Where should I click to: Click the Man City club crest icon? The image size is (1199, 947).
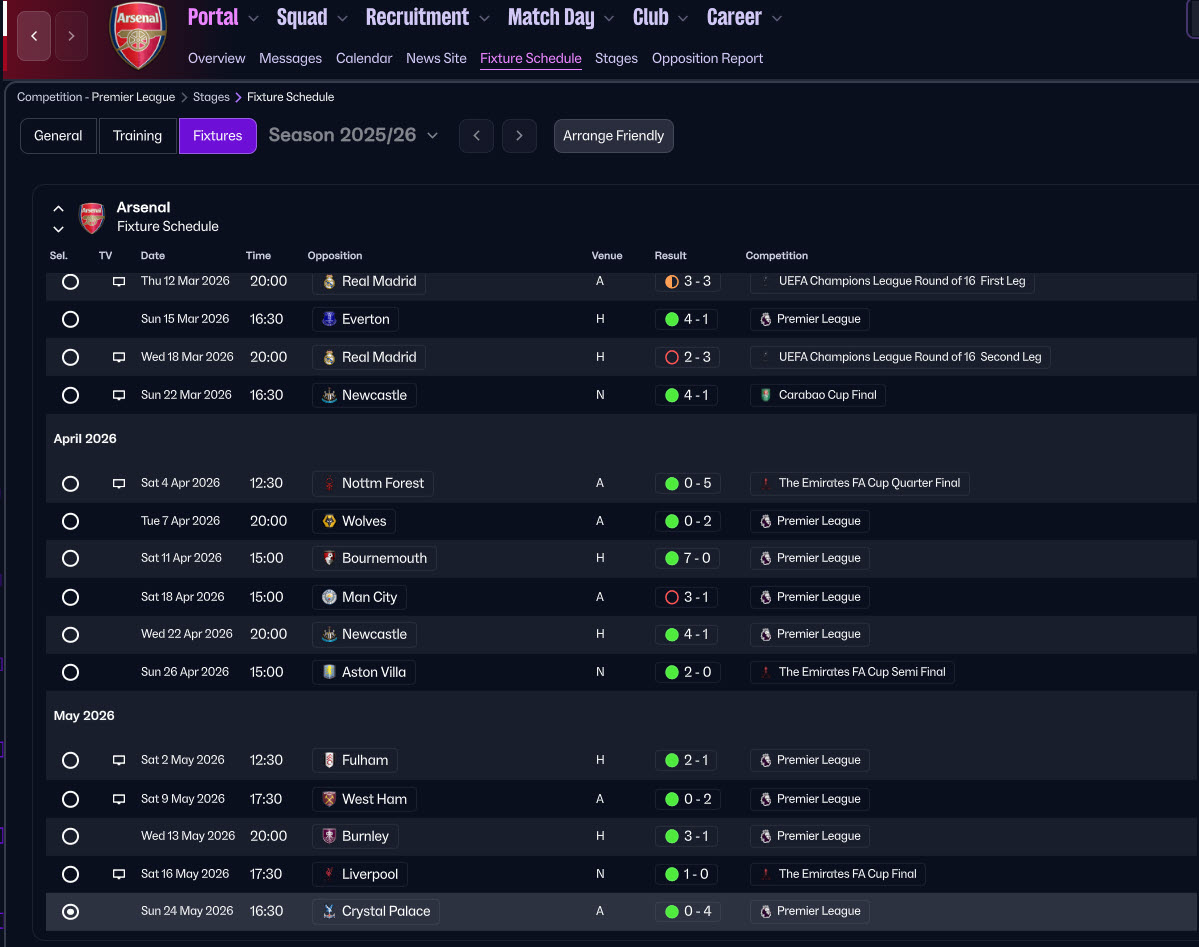pyautogui.click(x=329, y=597)
